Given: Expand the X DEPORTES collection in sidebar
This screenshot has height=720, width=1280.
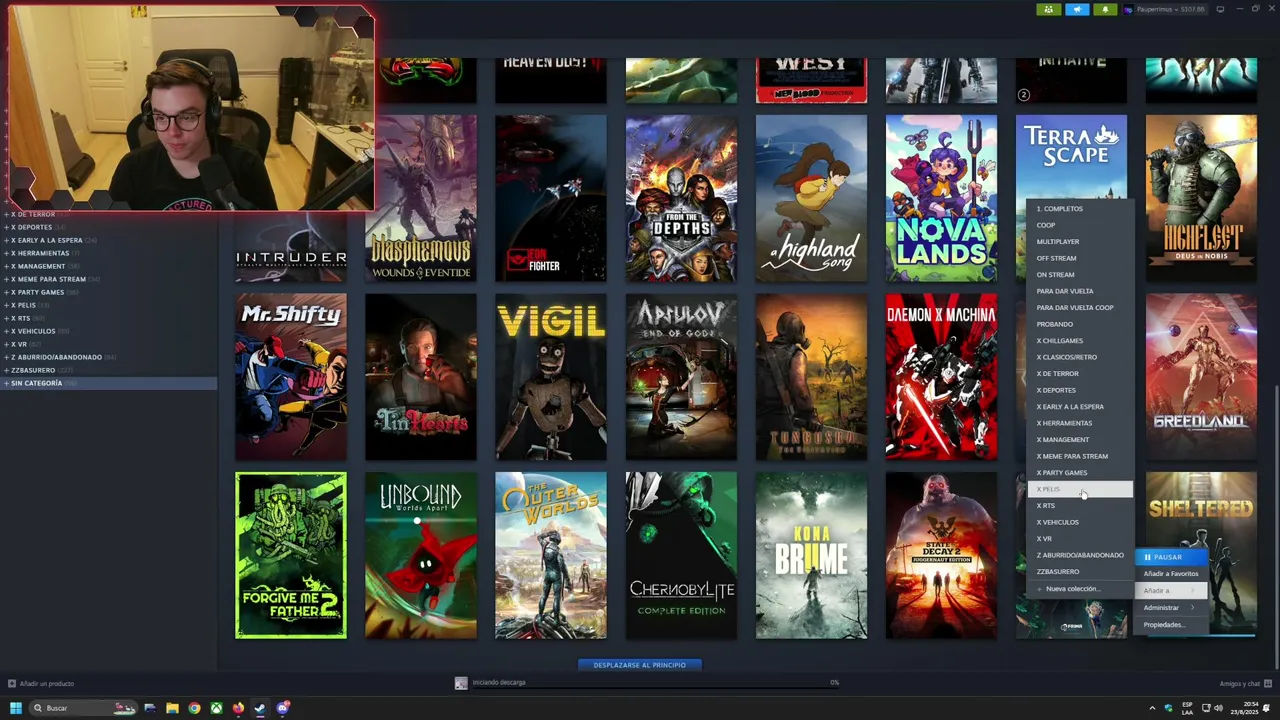Looking at the screenshot, I should point(7,227).
